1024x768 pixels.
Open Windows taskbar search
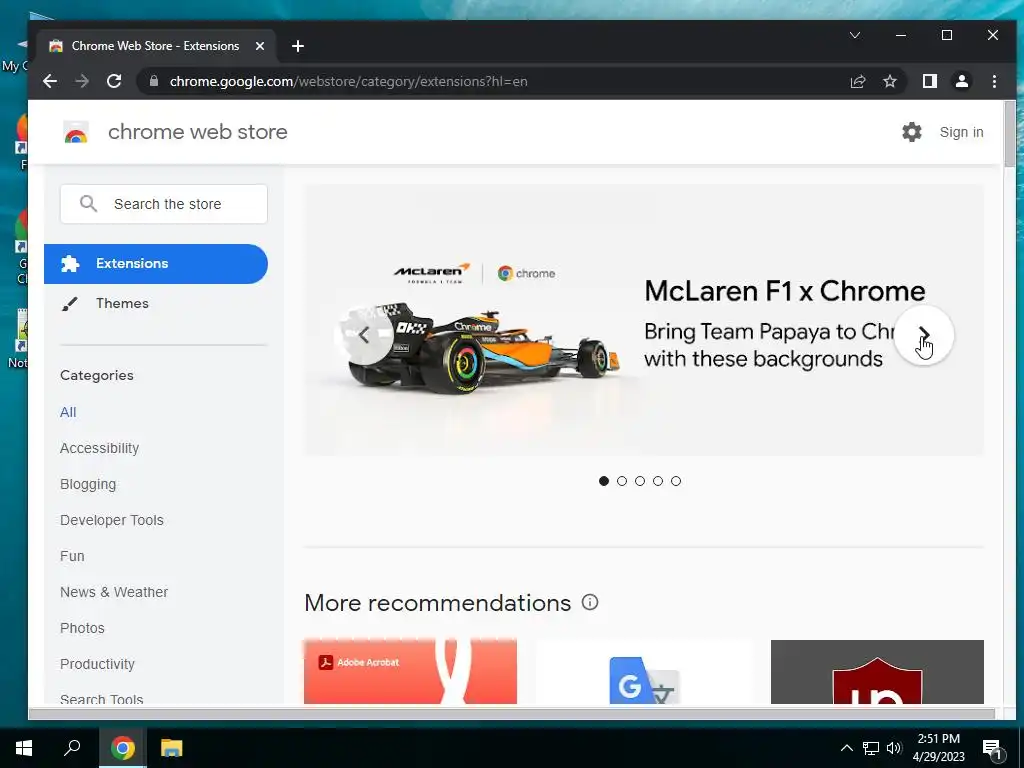click(x=72, y=748)
